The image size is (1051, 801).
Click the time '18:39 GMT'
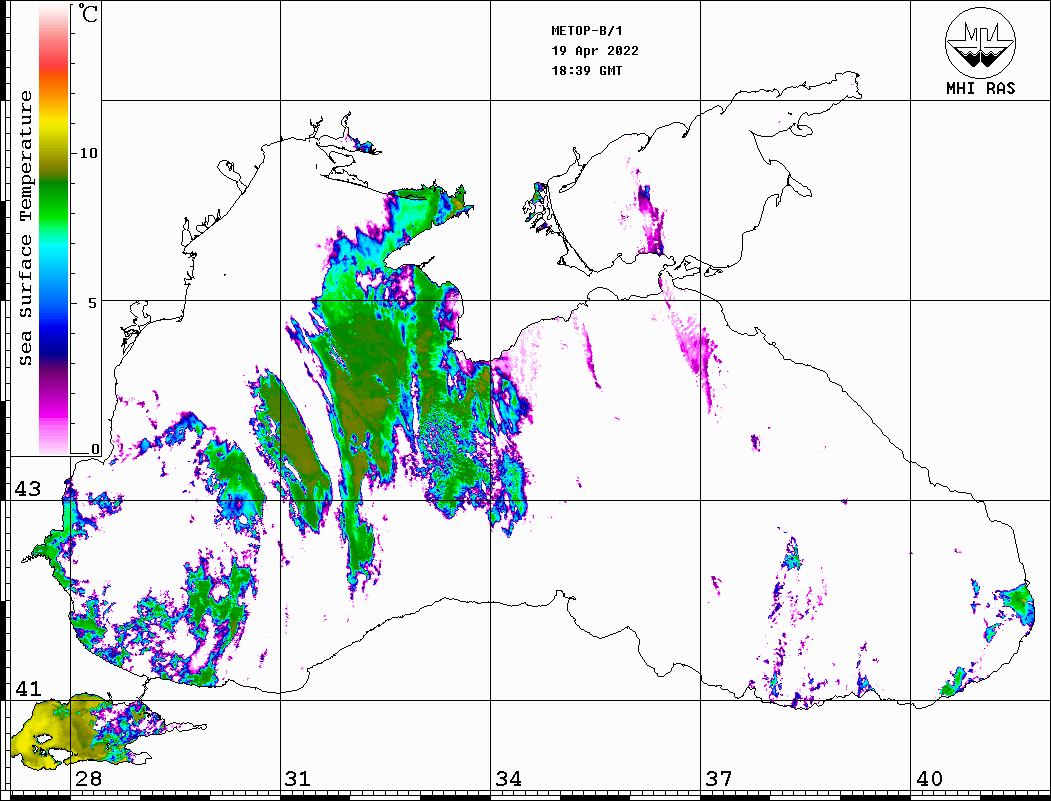(587, 70)
